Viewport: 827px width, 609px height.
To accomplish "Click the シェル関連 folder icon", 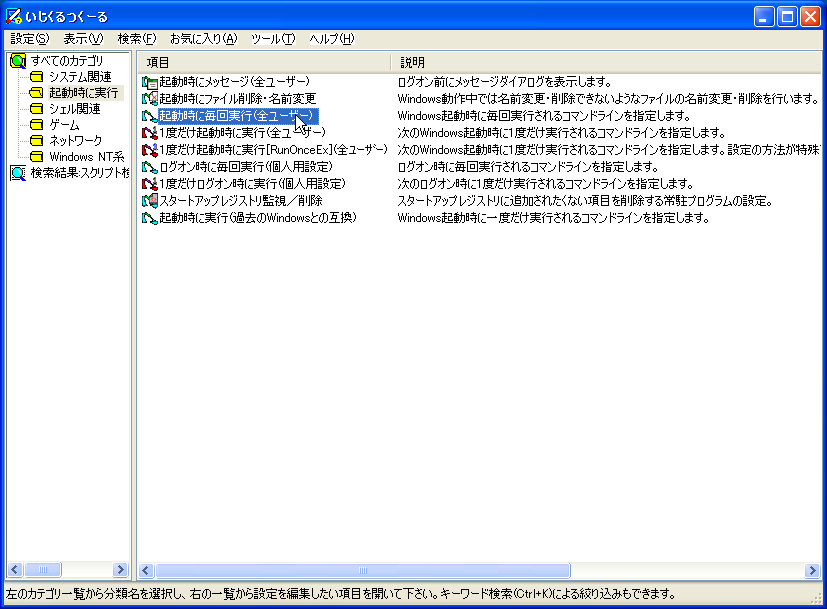I will click(36, 109).
